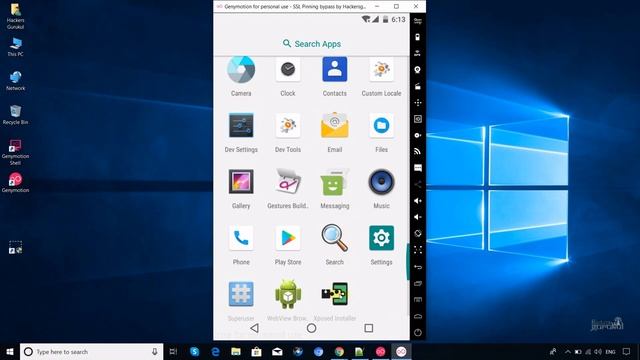Click the sidebar Back key icon

click(x=418, y=267)
